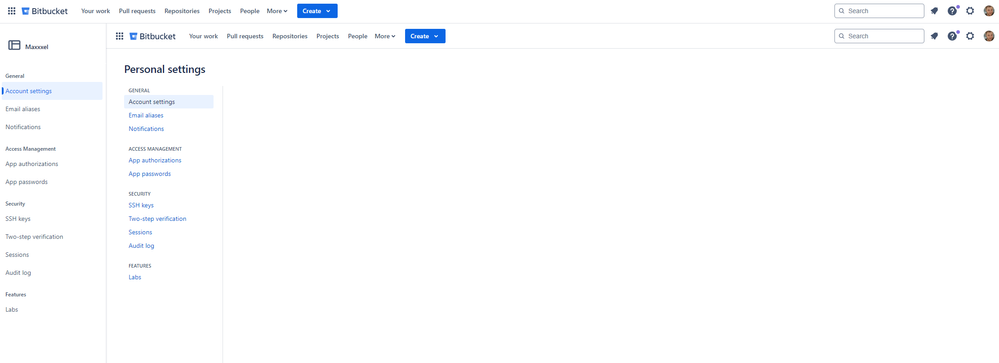Click the workspace panel icon beside Maxxxel
999x363 pixels.
14,45
